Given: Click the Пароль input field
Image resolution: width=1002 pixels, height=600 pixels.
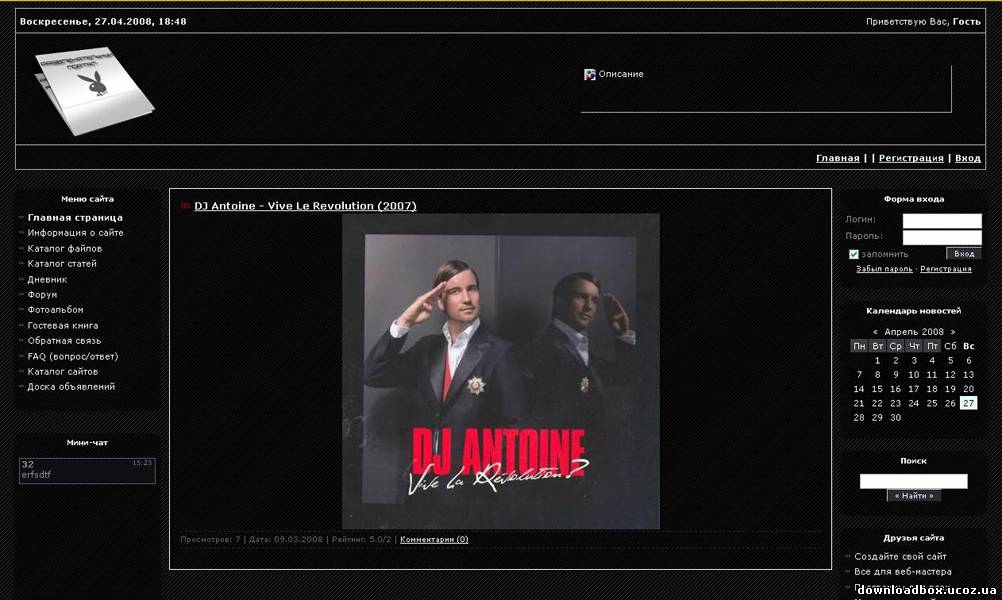Looking at the screenshot, I should [942, 237].
